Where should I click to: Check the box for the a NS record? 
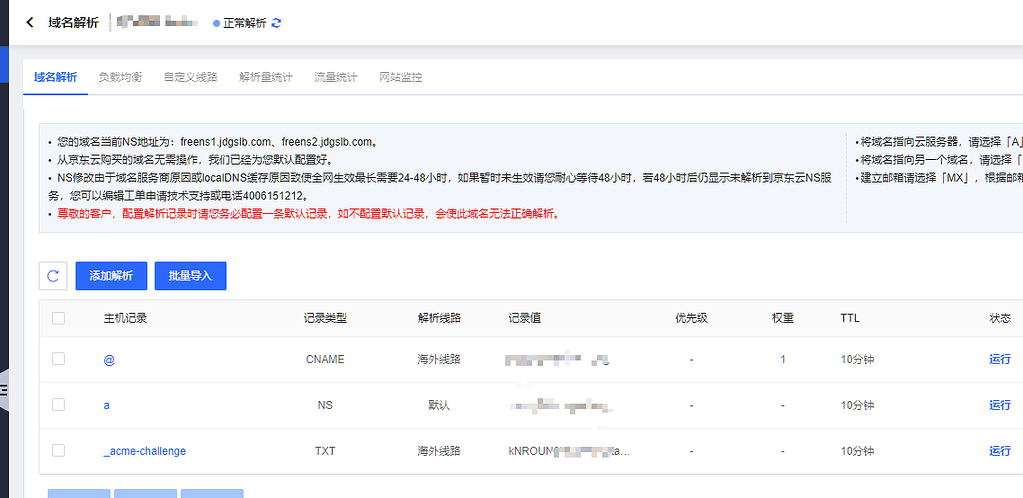(x=59, y=405)
